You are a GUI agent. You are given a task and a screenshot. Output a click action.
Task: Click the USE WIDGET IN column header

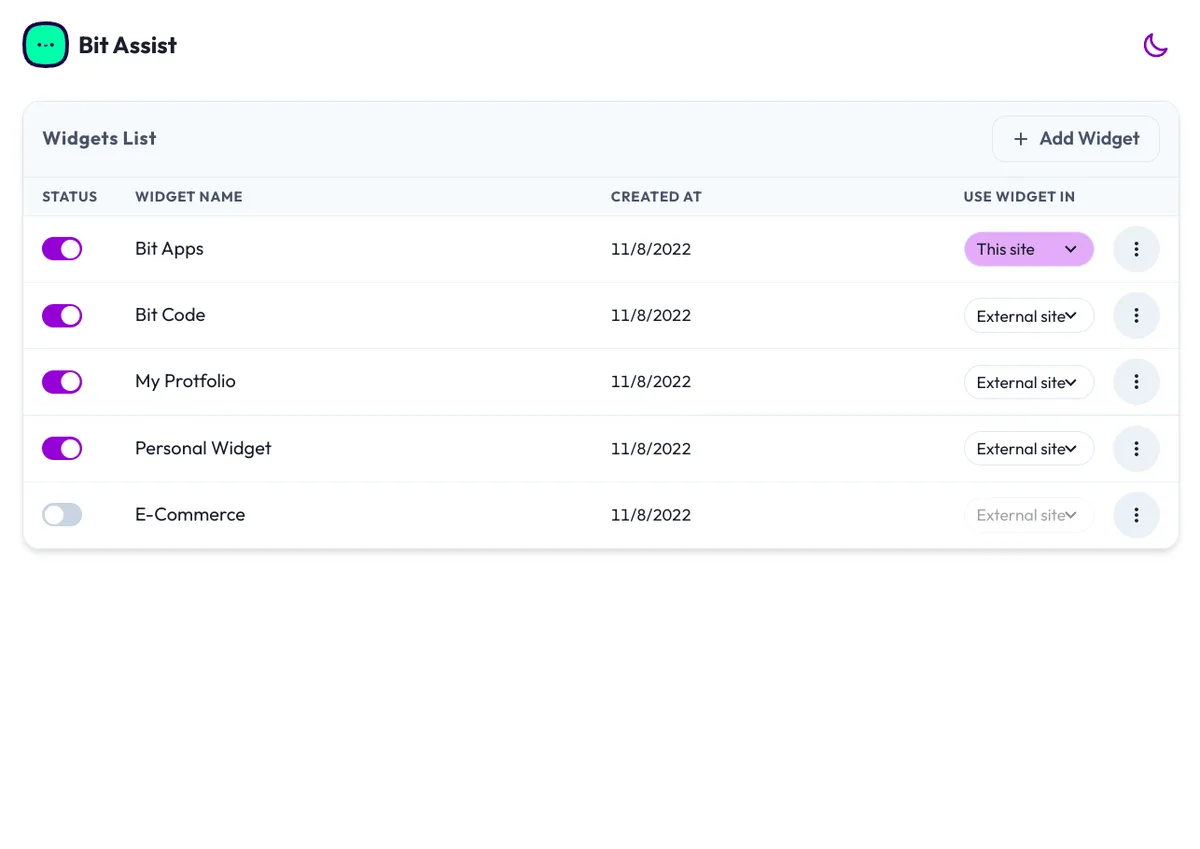click(x=1019, y=197)
